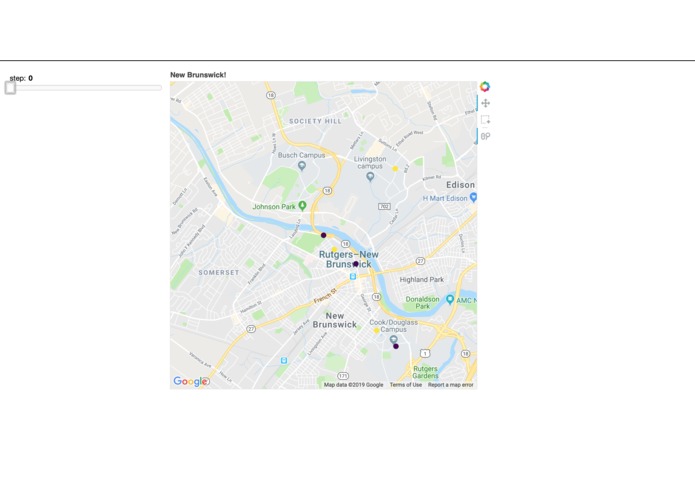Screen dimensions: 695x494
Task: Click the Busch Campus map pin
Action: tap(302, 166)
